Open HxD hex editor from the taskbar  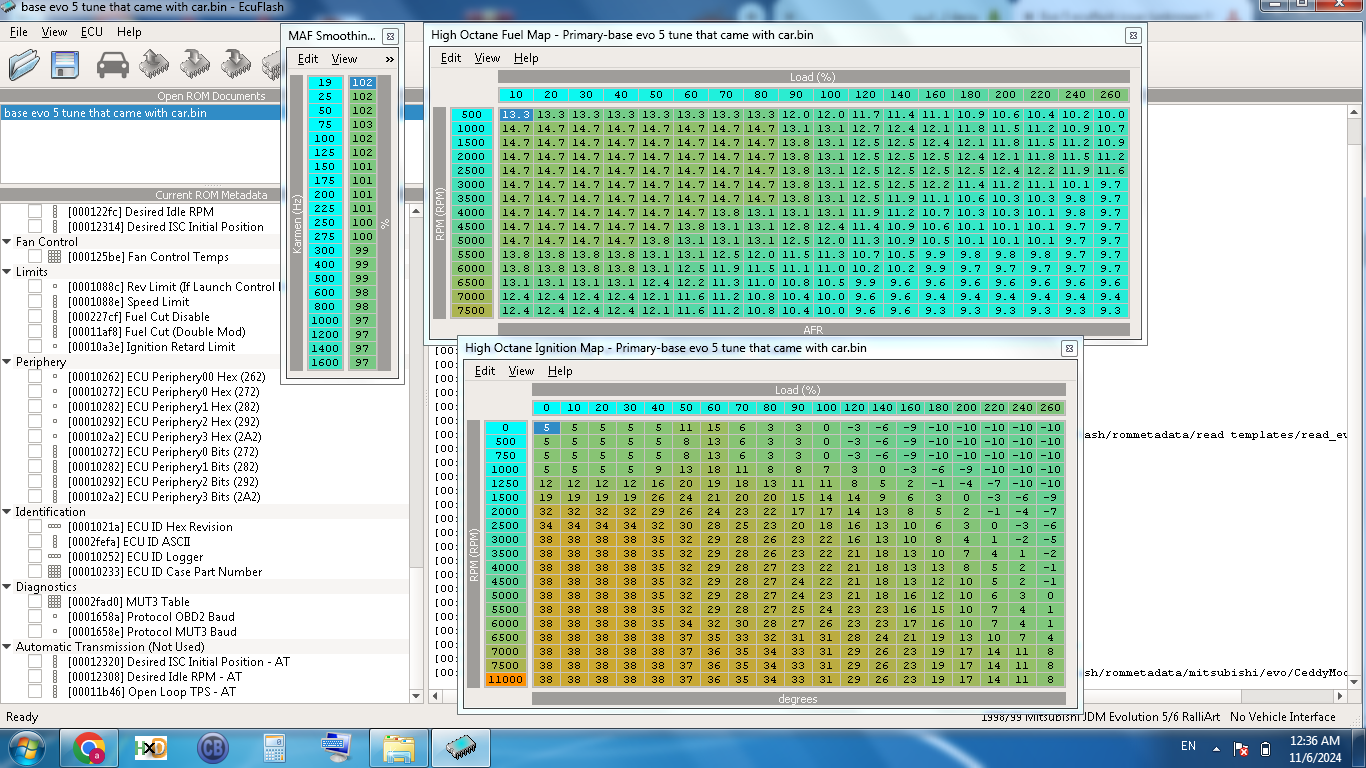[151, 747]
